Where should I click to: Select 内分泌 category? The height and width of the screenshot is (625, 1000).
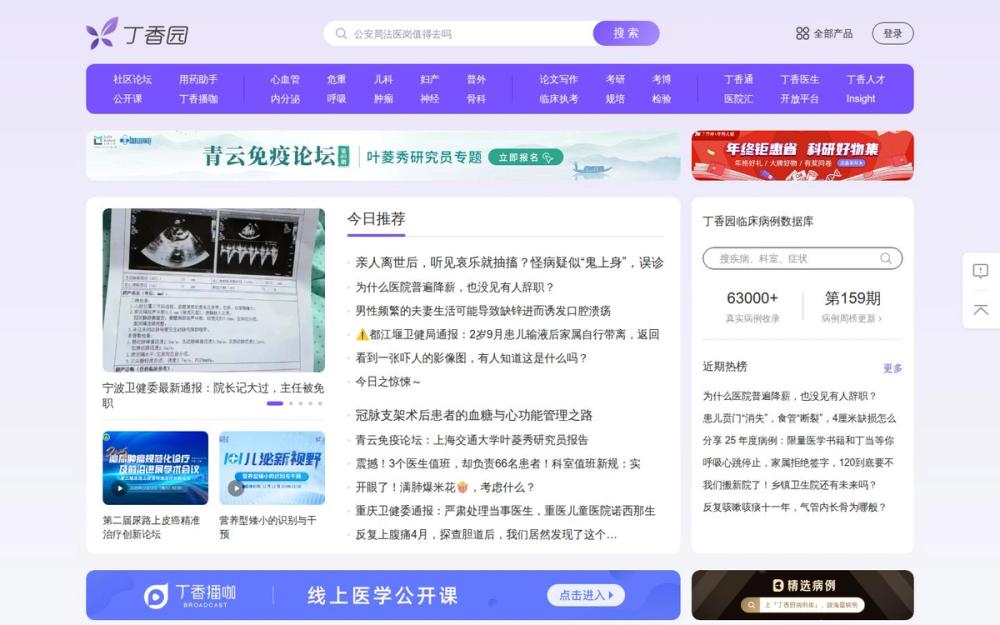tap(284, 99)
